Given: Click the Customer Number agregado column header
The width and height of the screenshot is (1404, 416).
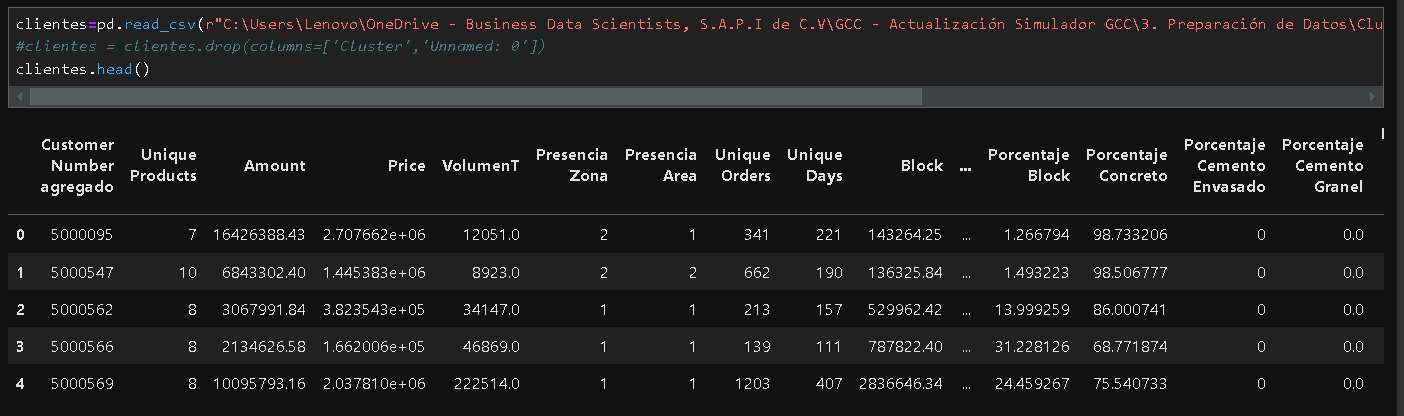Looking at the screenshot, I should pyautogui.click(x=77, y=165).
